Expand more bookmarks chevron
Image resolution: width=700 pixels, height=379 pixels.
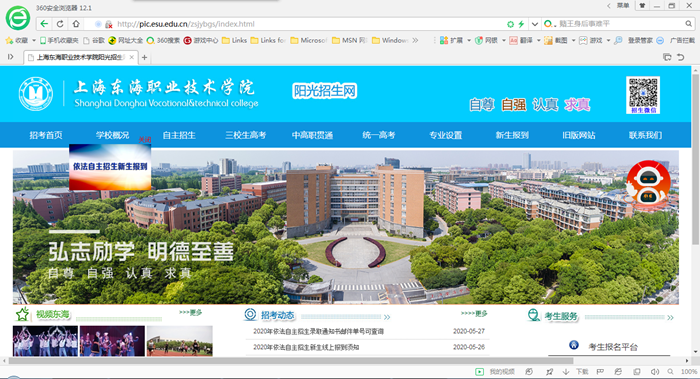click(x=416, y=40)
